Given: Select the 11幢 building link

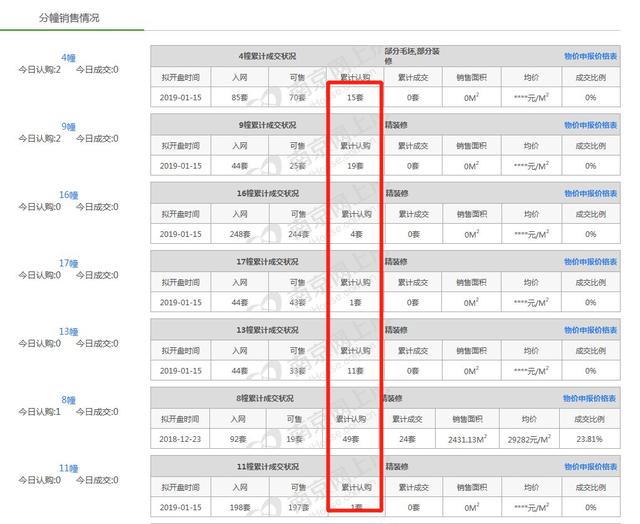Looking at the screenshot, I should pos(68,468).
